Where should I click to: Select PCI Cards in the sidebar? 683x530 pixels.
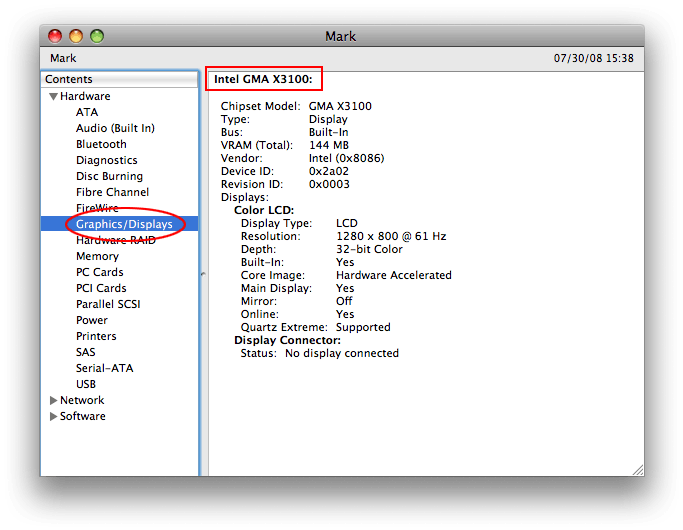click(x=101, y=288)
